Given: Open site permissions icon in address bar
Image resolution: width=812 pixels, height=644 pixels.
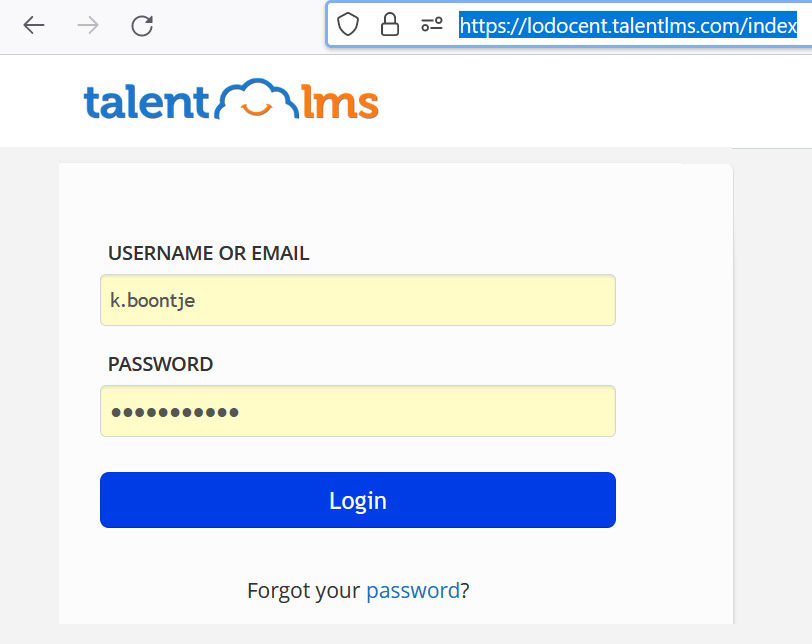Looking at the screenshot, I should (432, 26).
